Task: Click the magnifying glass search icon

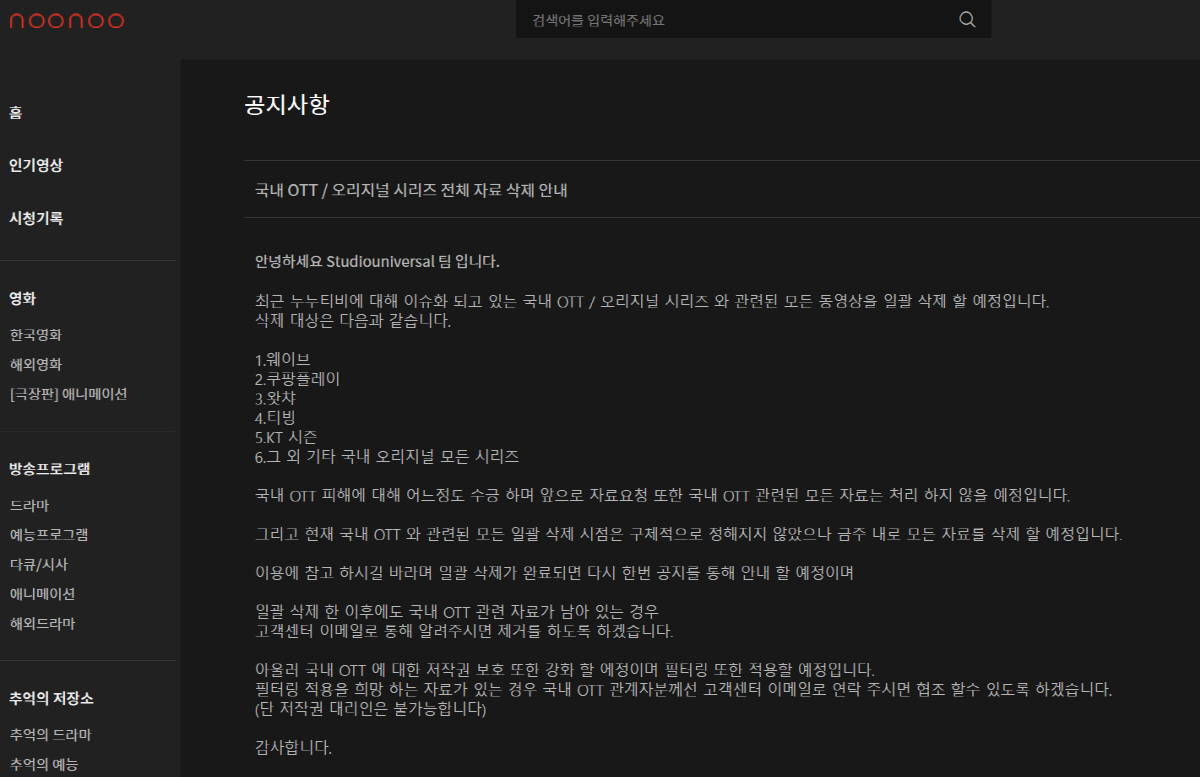Action: click(x=966, y=18)
